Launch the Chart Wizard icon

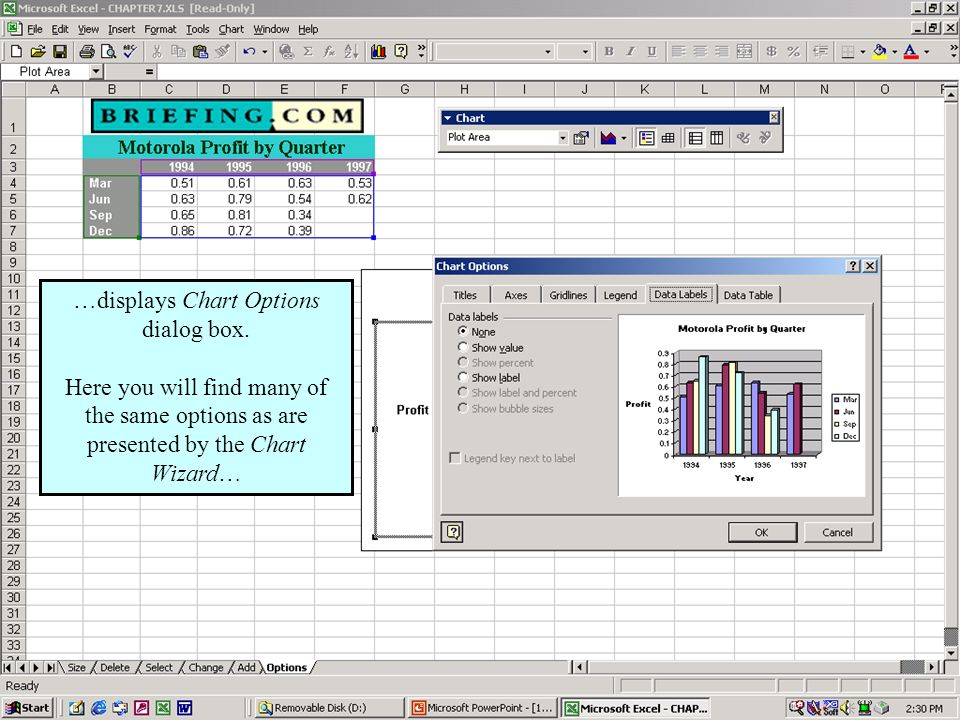click(378, 51)
